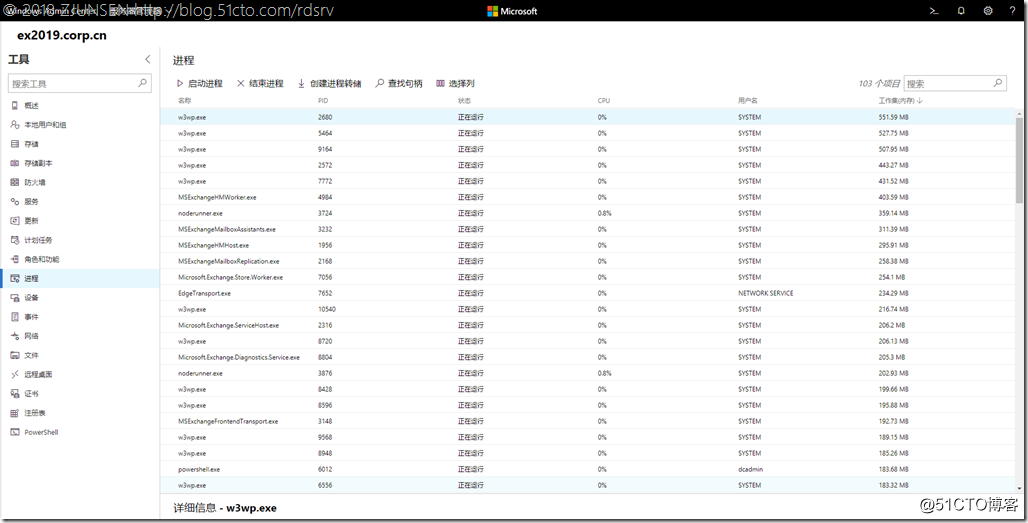Select Microsoft.Exchange.ServiceHost.exe row
This screenshot has width=1028, height=523.
587,325
